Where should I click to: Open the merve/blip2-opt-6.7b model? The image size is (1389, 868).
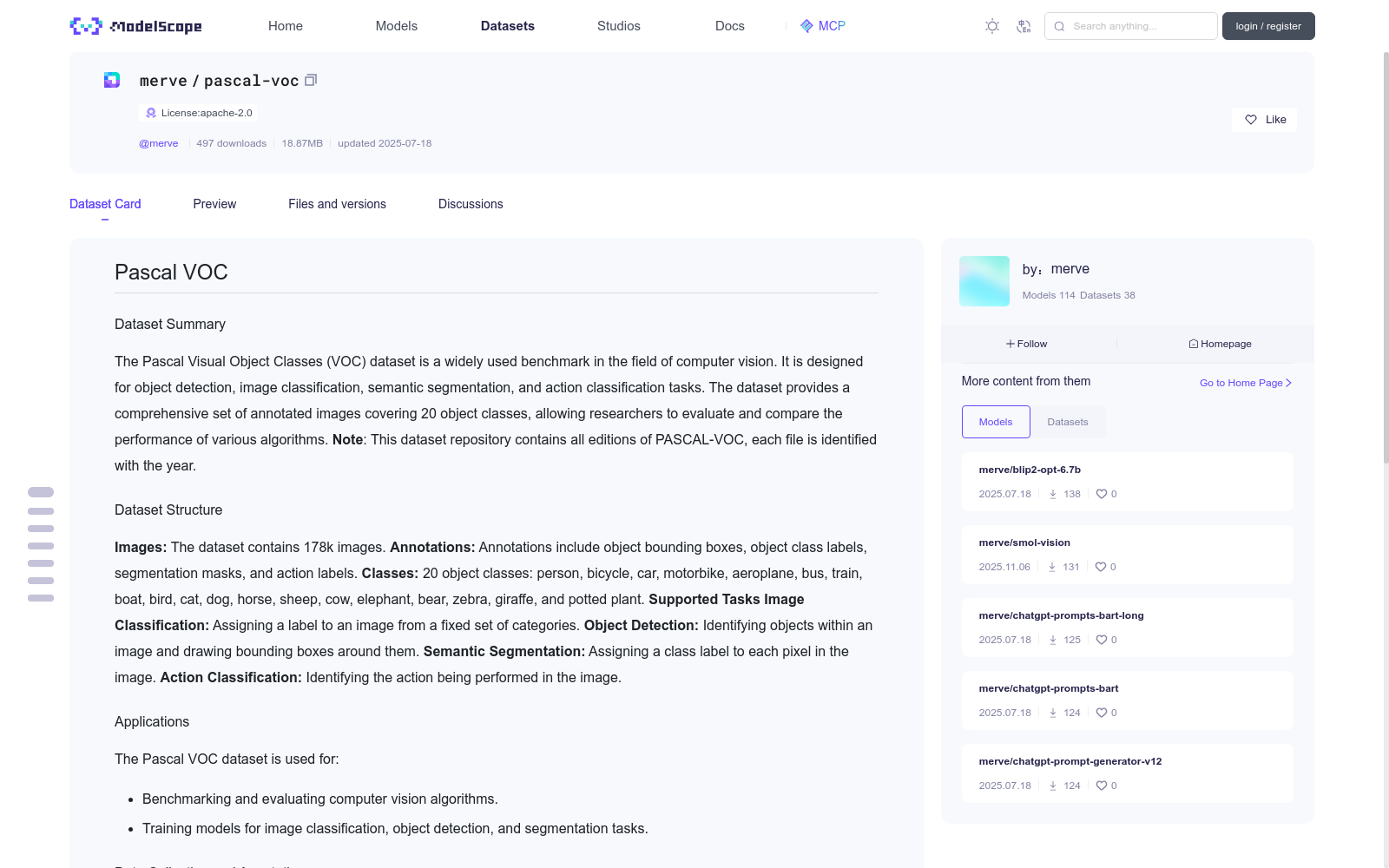click(x=1030, y=470)
